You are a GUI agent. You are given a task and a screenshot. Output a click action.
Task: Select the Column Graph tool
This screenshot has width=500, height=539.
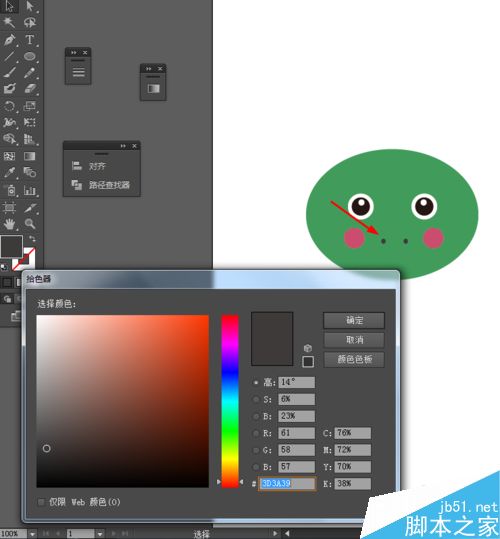point(30,190)
